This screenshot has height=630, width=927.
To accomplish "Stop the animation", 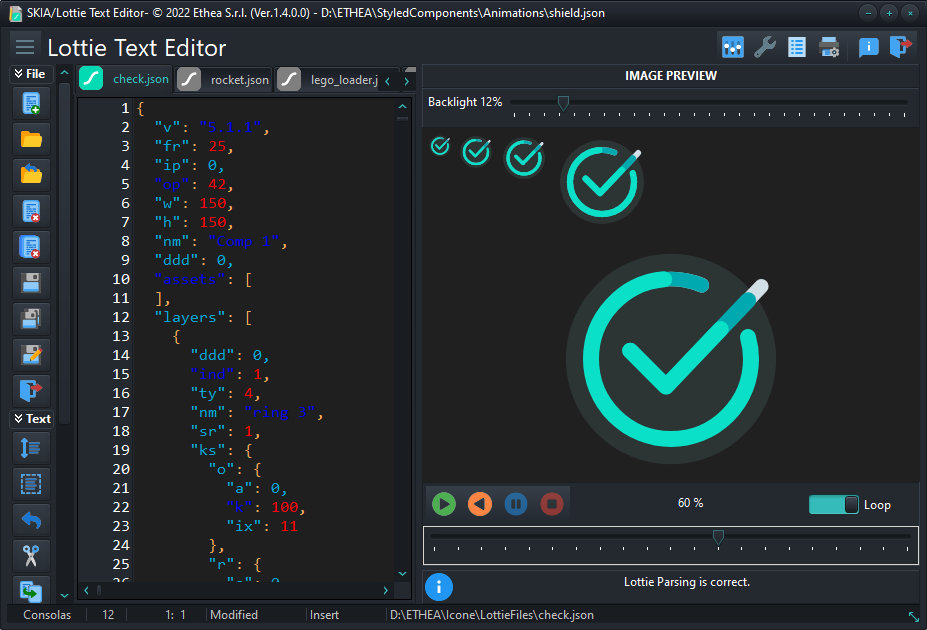I will 552,504.
